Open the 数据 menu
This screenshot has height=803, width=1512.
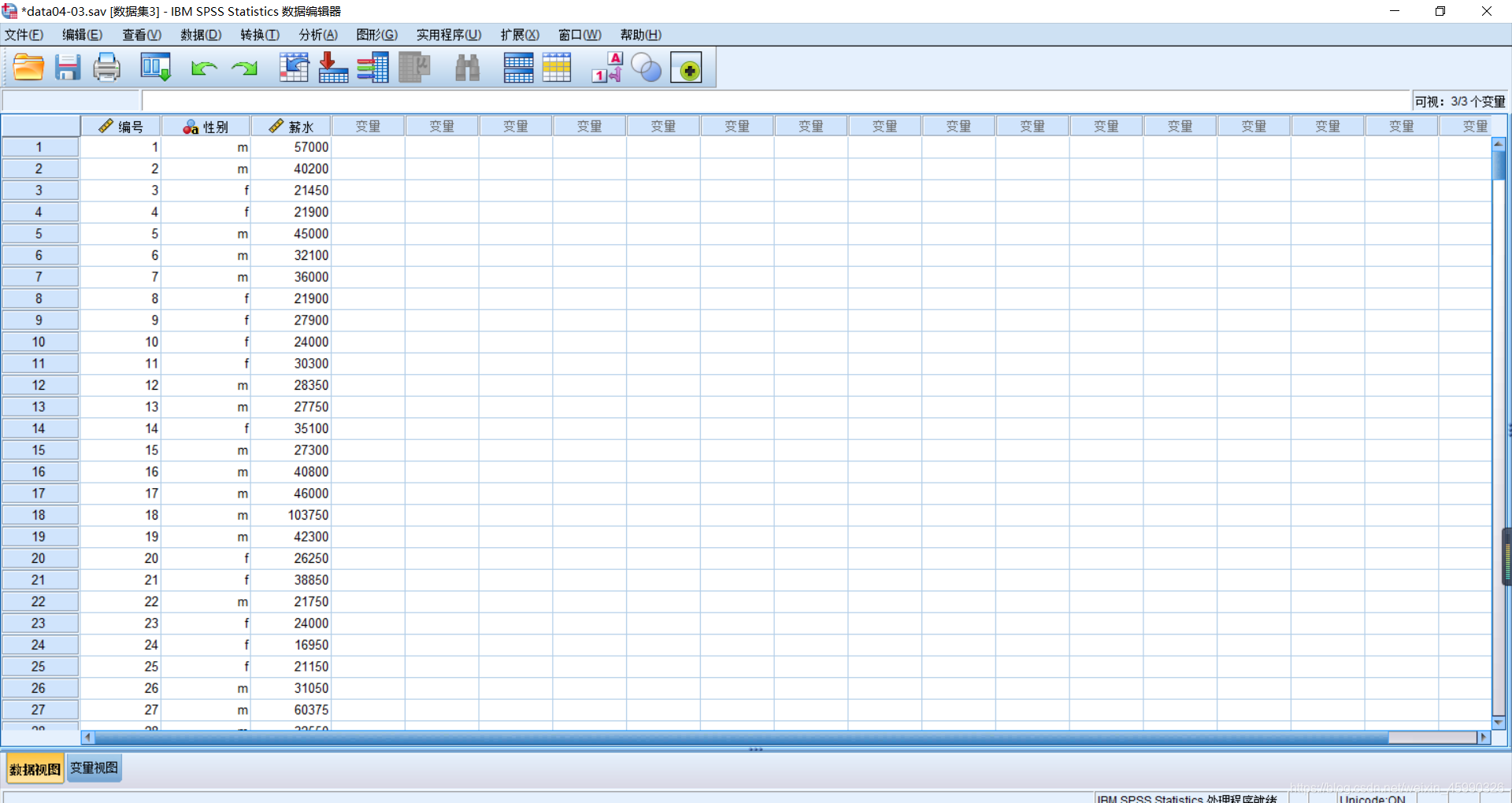[x=201, y=35]
